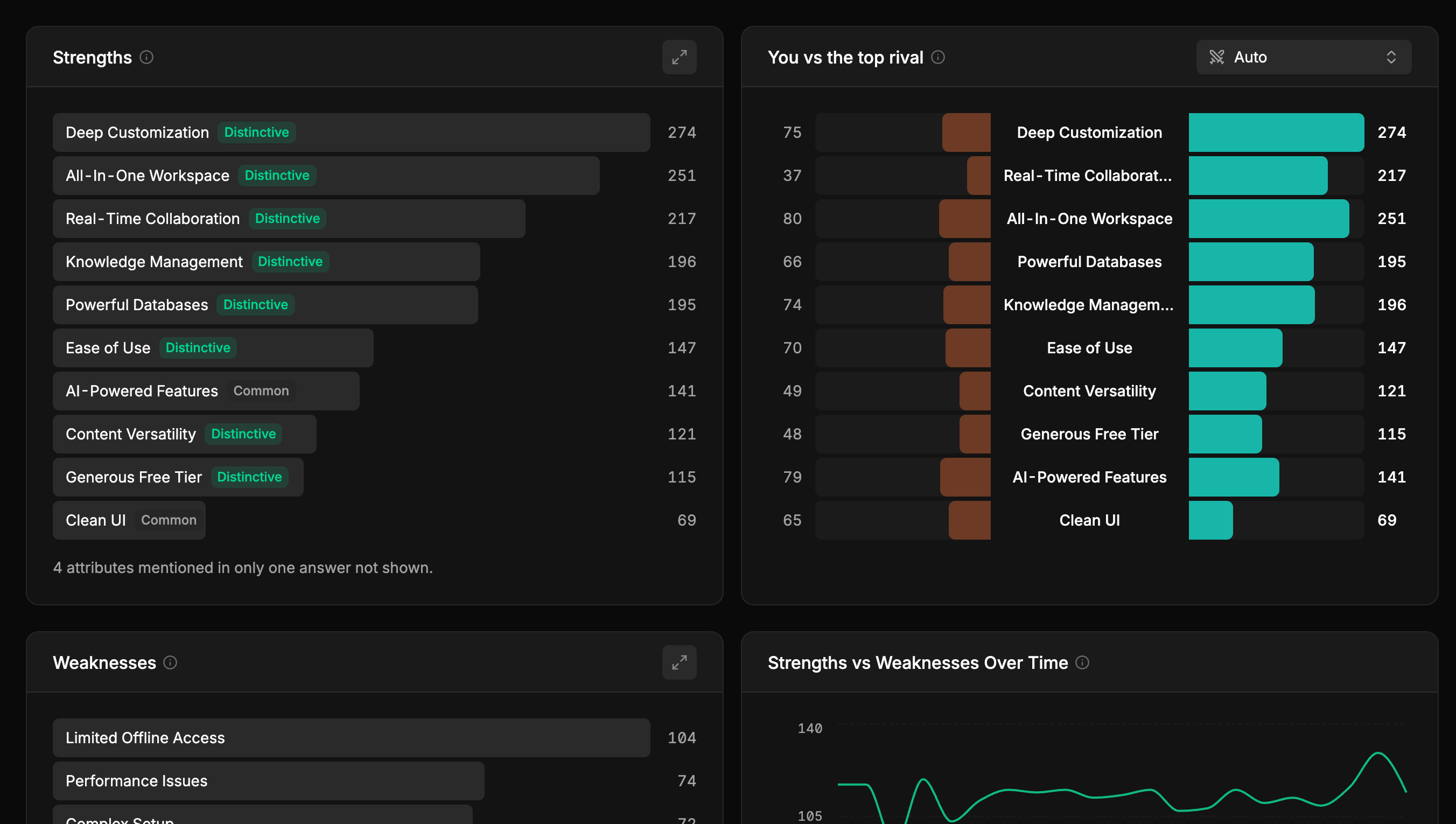Click the info icon next to Strengths
Viewport: 1456px width, 824px height.
[x=146, y=57]
